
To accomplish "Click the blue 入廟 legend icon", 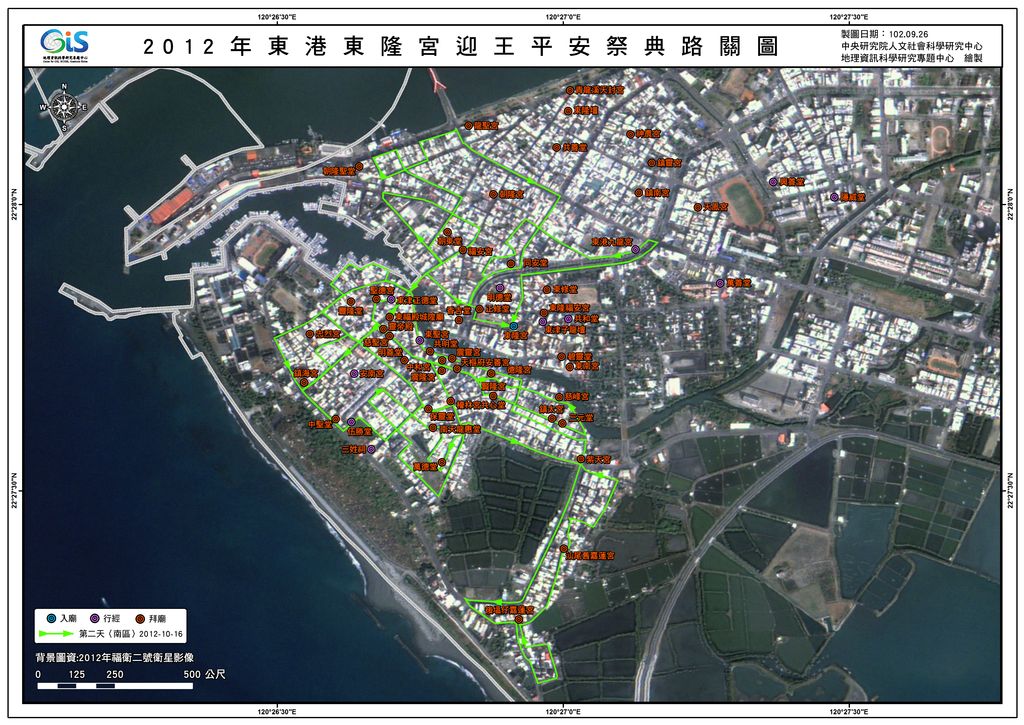I will coord(51,619).
